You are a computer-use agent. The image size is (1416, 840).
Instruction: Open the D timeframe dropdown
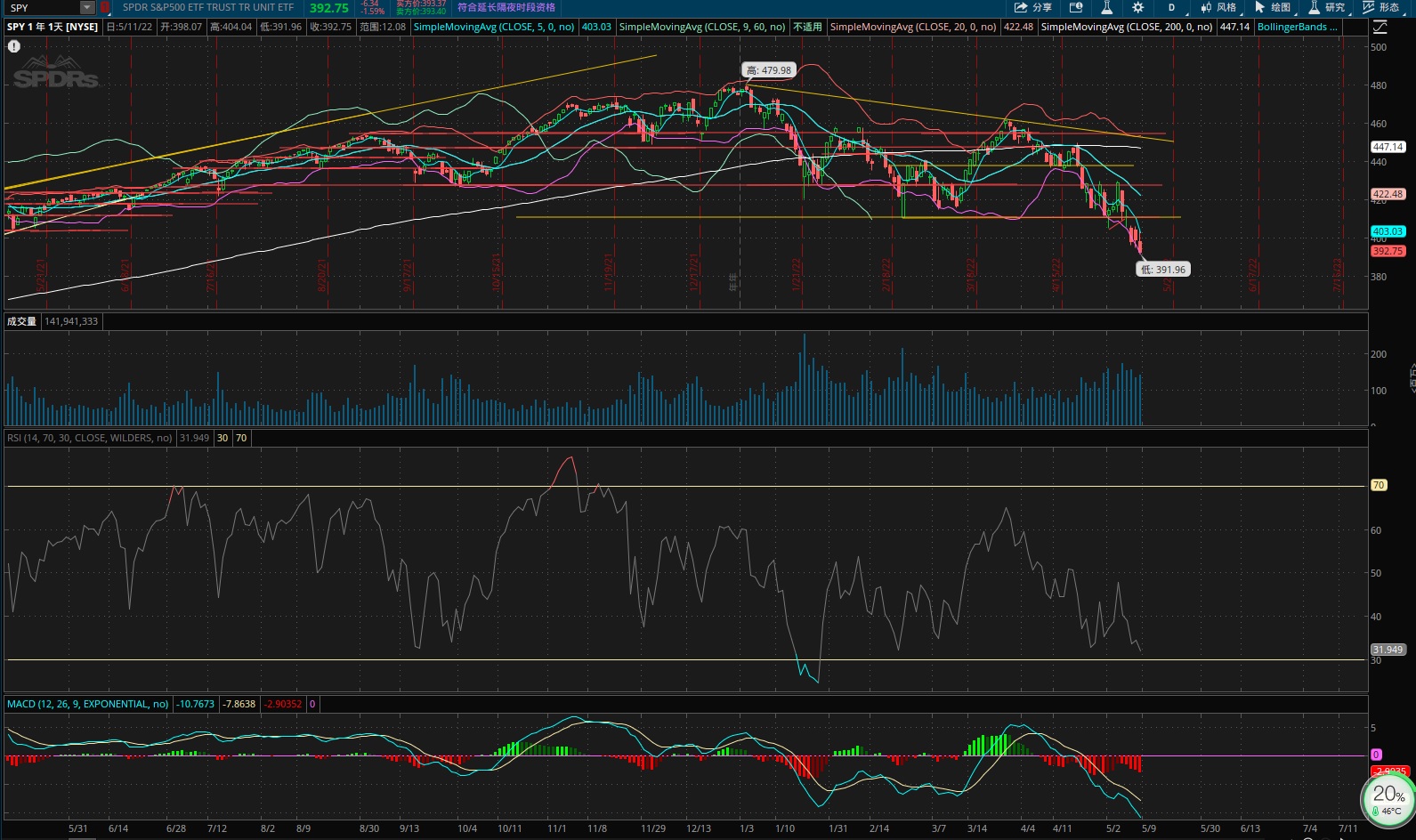click(1171, 7)
